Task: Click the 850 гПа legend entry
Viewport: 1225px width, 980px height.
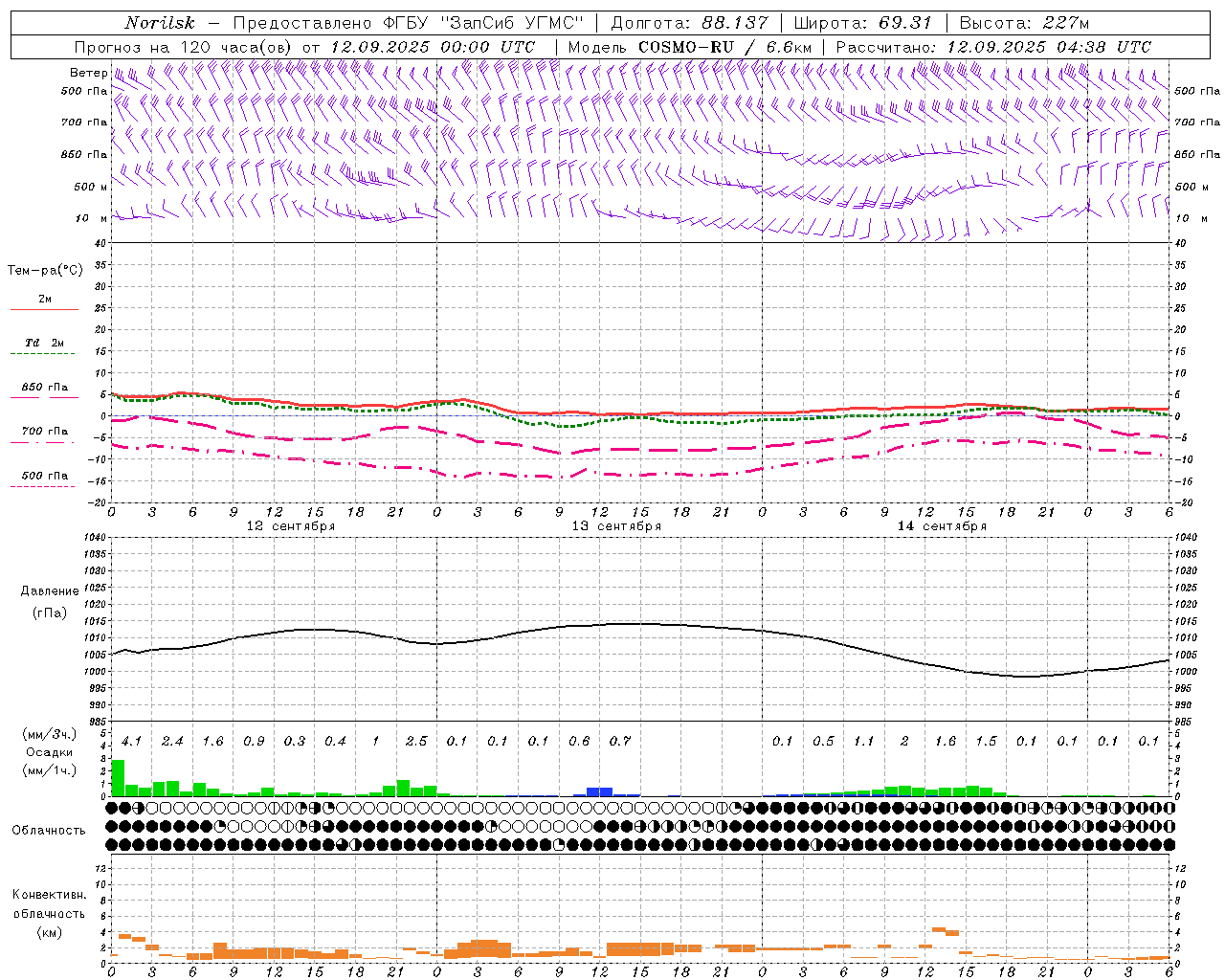Action: click(x=44, y=391)
